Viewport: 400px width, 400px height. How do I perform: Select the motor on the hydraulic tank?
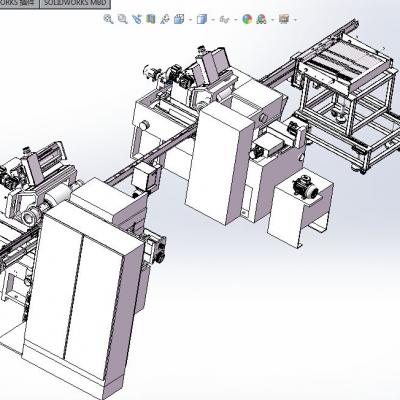point(306,187)
